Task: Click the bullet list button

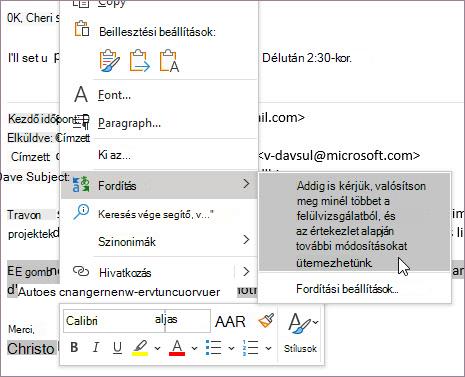Action: point(214,348)
